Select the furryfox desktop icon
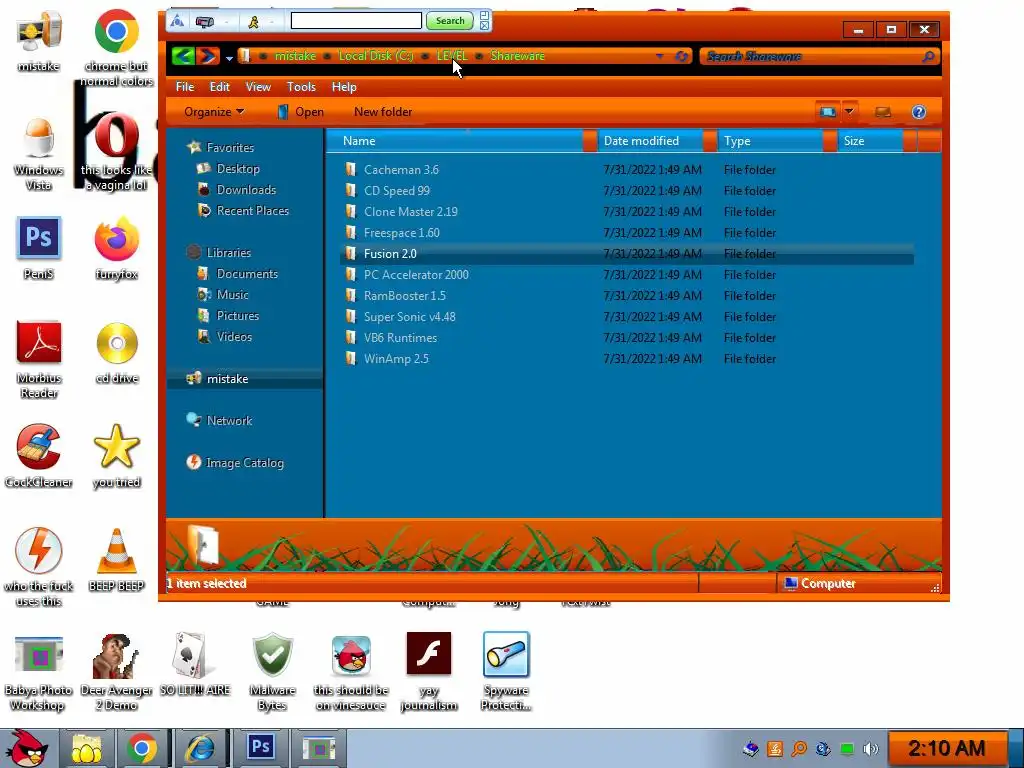This screenshot has height=768, width=1024. 116,248
